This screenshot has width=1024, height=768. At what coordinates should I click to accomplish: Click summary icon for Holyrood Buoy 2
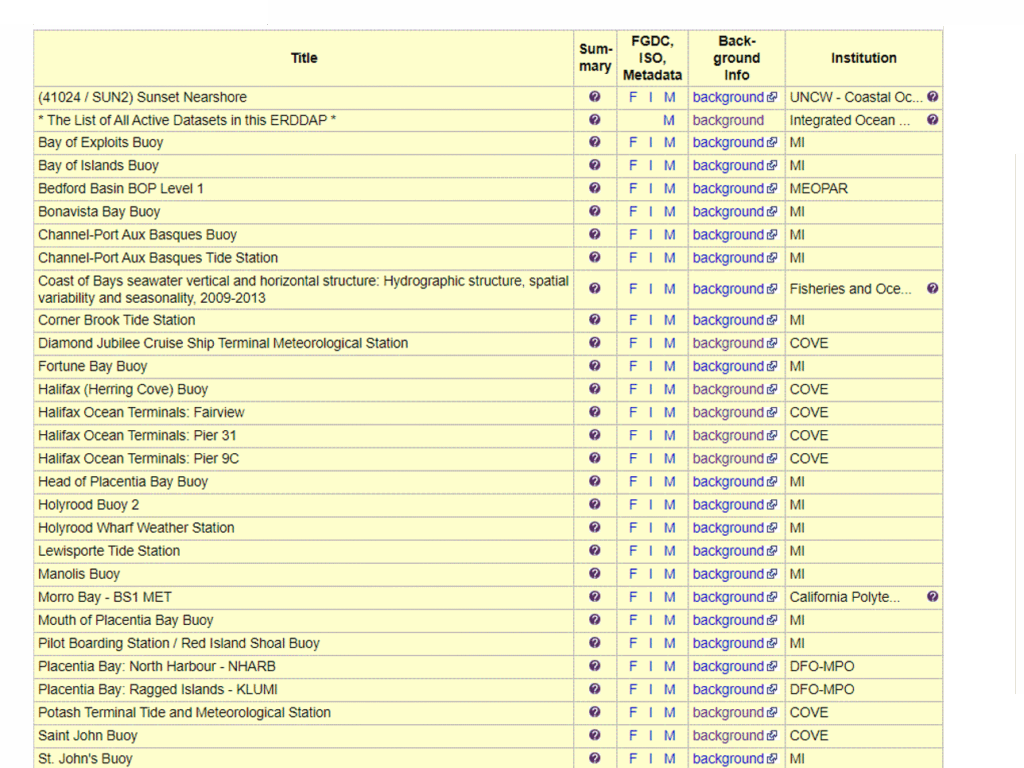[595, 505]
